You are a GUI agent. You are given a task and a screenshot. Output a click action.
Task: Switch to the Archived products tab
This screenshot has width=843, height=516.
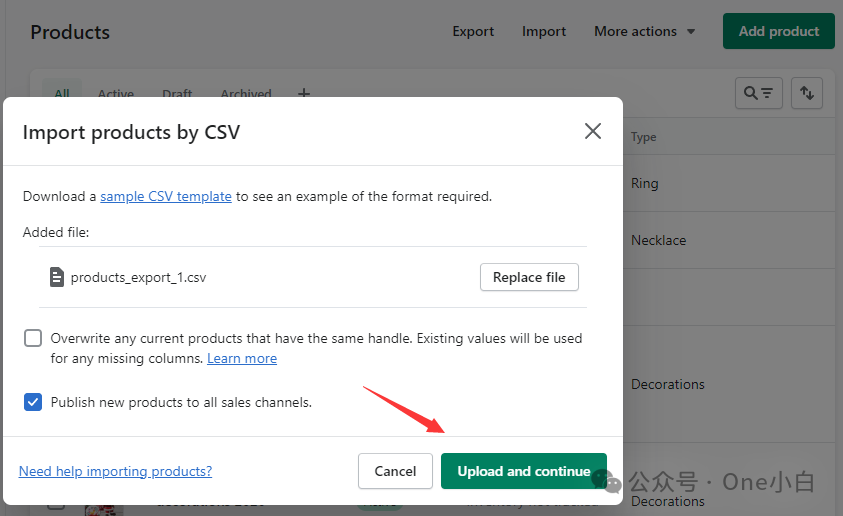tap(246, 93)
